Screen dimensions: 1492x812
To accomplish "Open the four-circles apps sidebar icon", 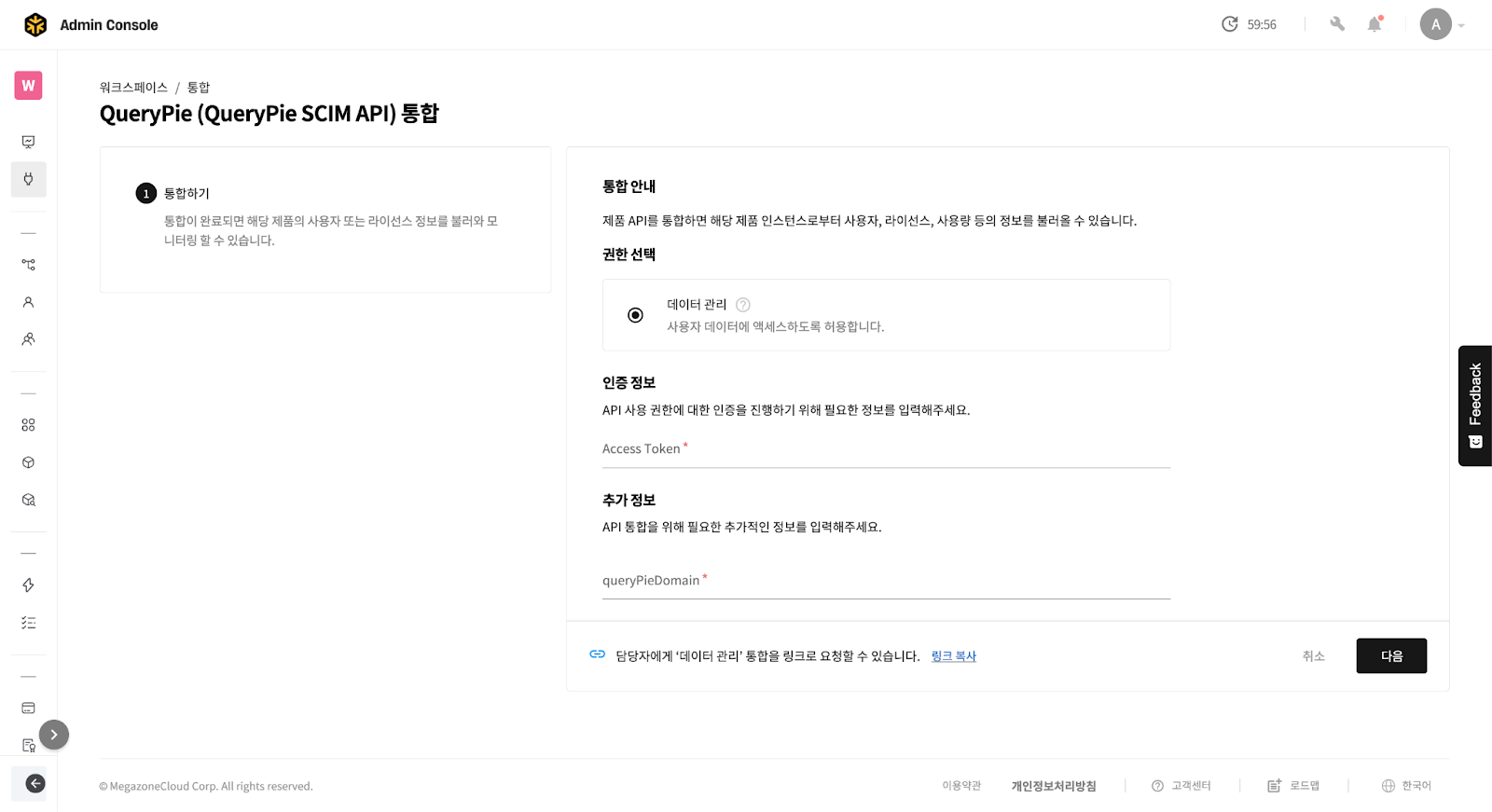I will (x=29, y=425).
